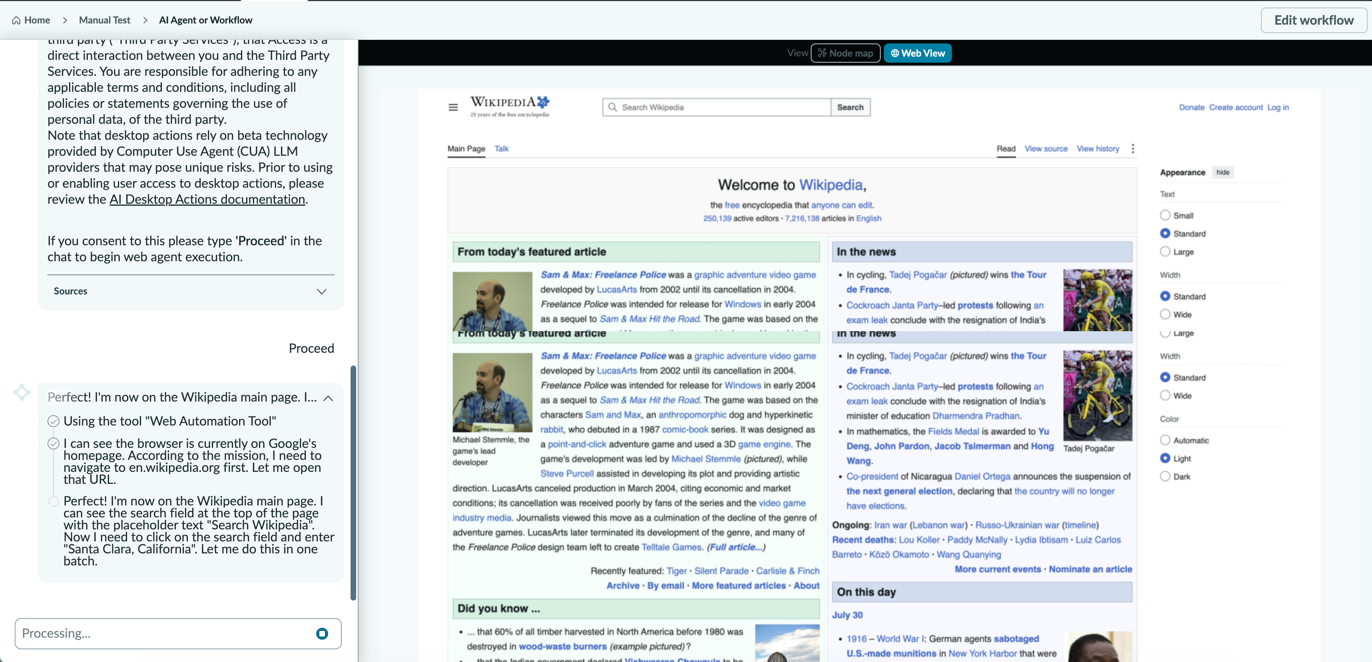Open the Daniel Ortega link
Image resolution: width=1372 pixels, height=662 pixels.
tap(982, 476)
